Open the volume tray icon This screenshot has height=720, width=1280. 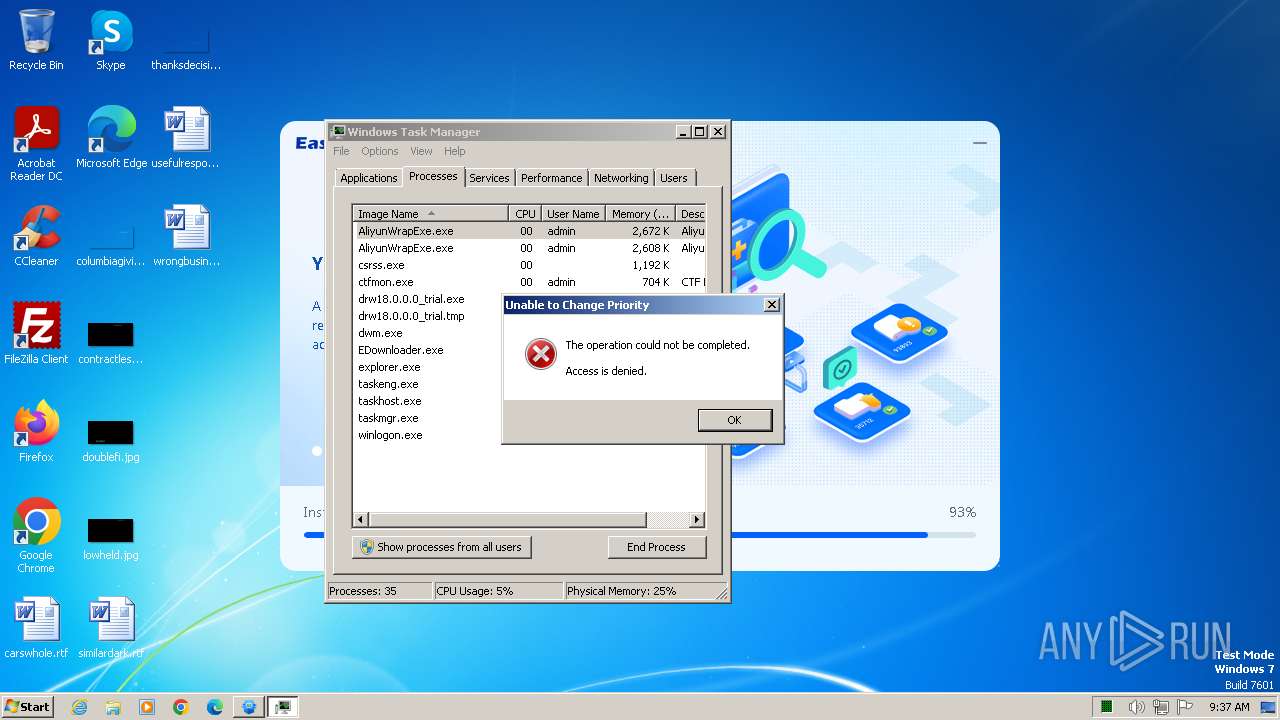pos(1137,707)
